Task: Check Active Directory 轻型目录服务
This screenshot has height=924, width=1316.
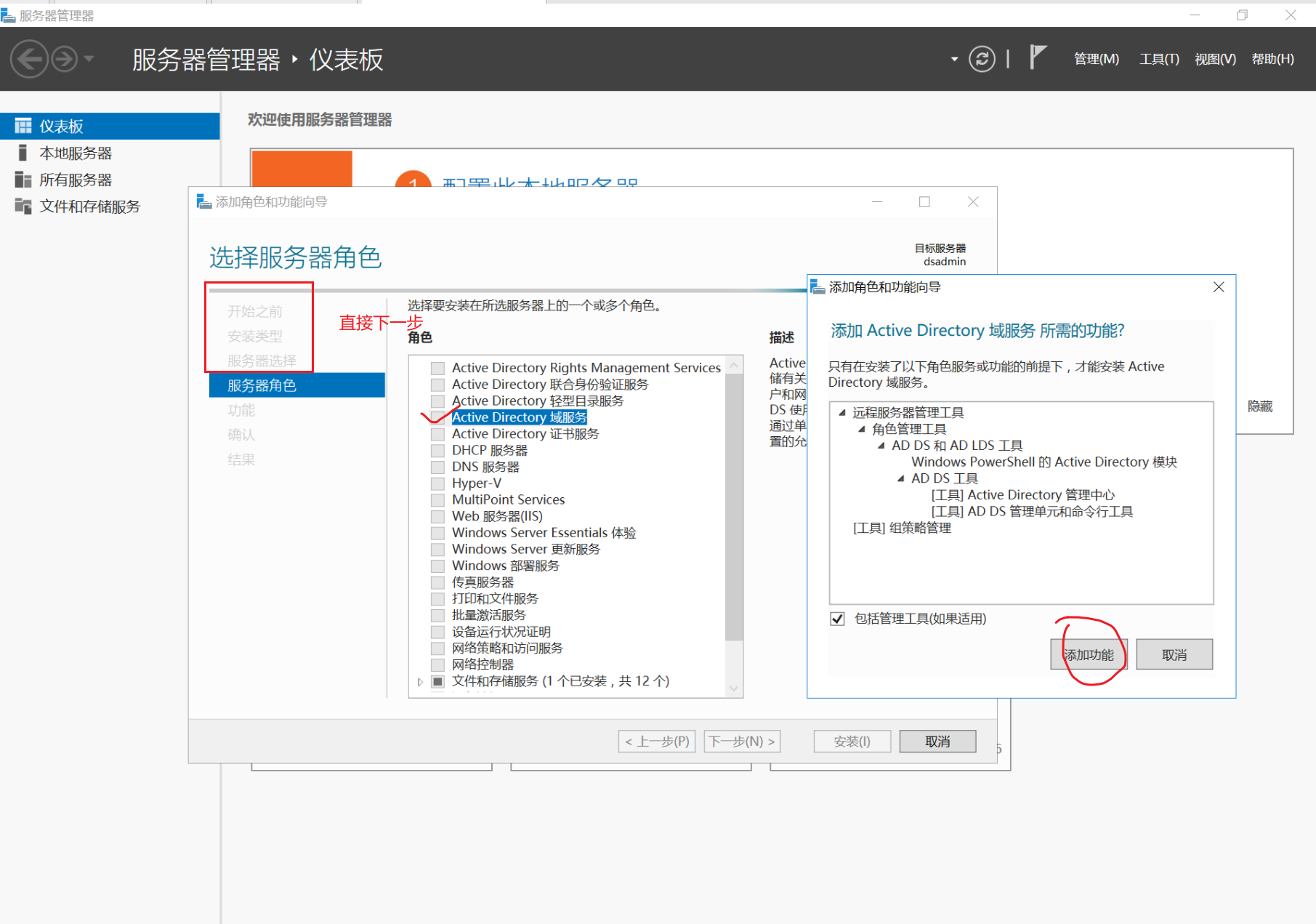Action: coord(437,401)
